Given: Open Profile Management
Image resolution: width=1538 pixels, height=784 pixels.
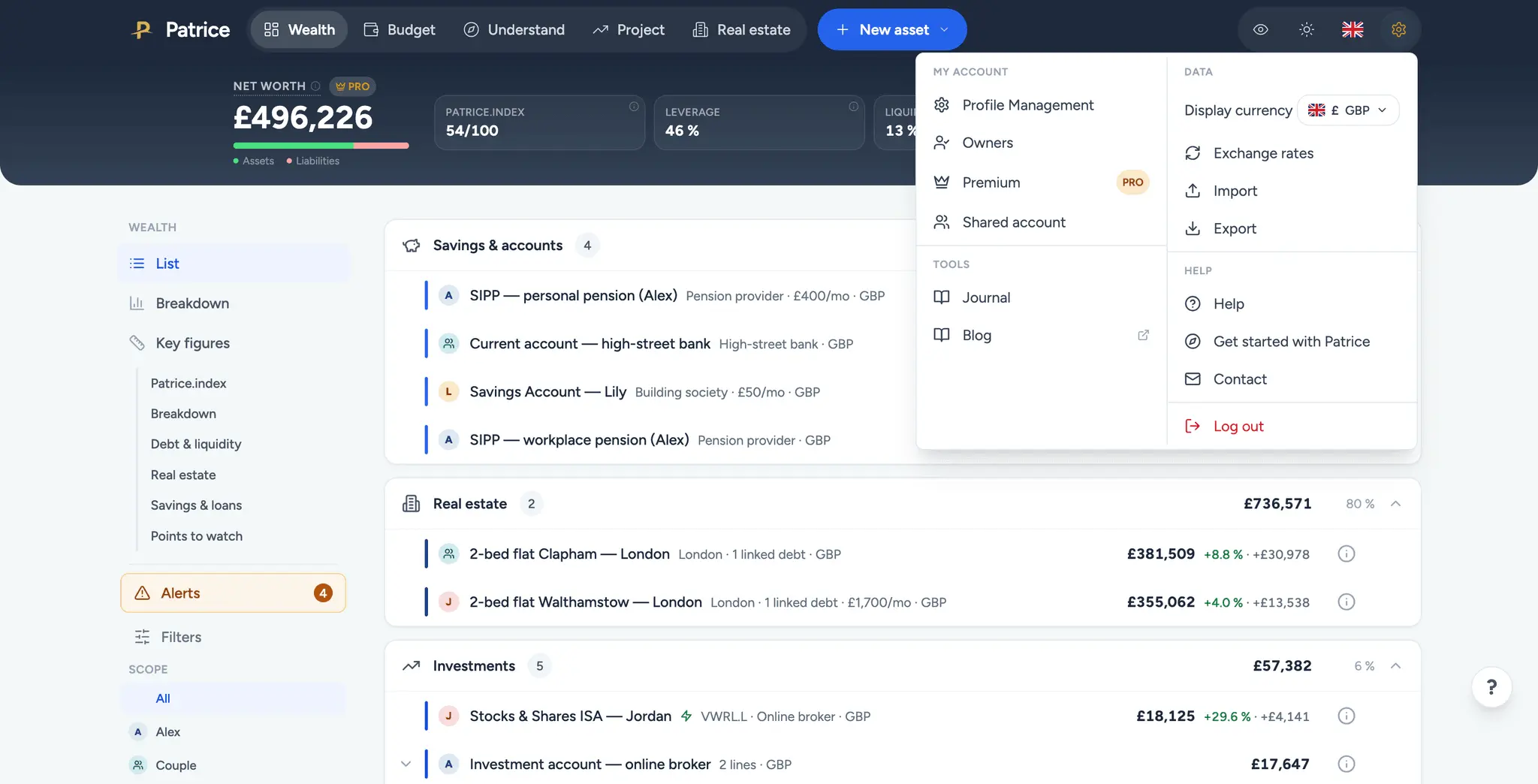Looking at the screenshot, I should coord(1041,105).
